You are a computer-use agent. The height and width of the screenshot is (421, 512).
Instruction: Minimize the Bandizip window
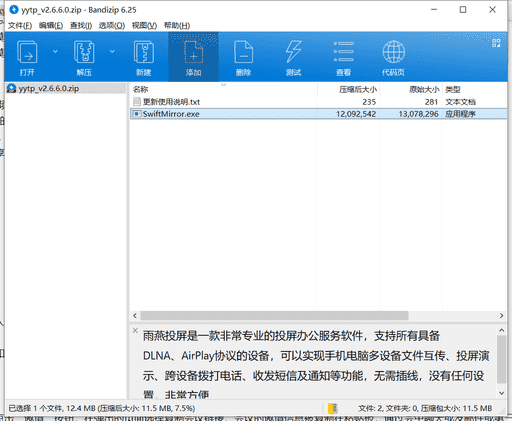pos(434,10)
